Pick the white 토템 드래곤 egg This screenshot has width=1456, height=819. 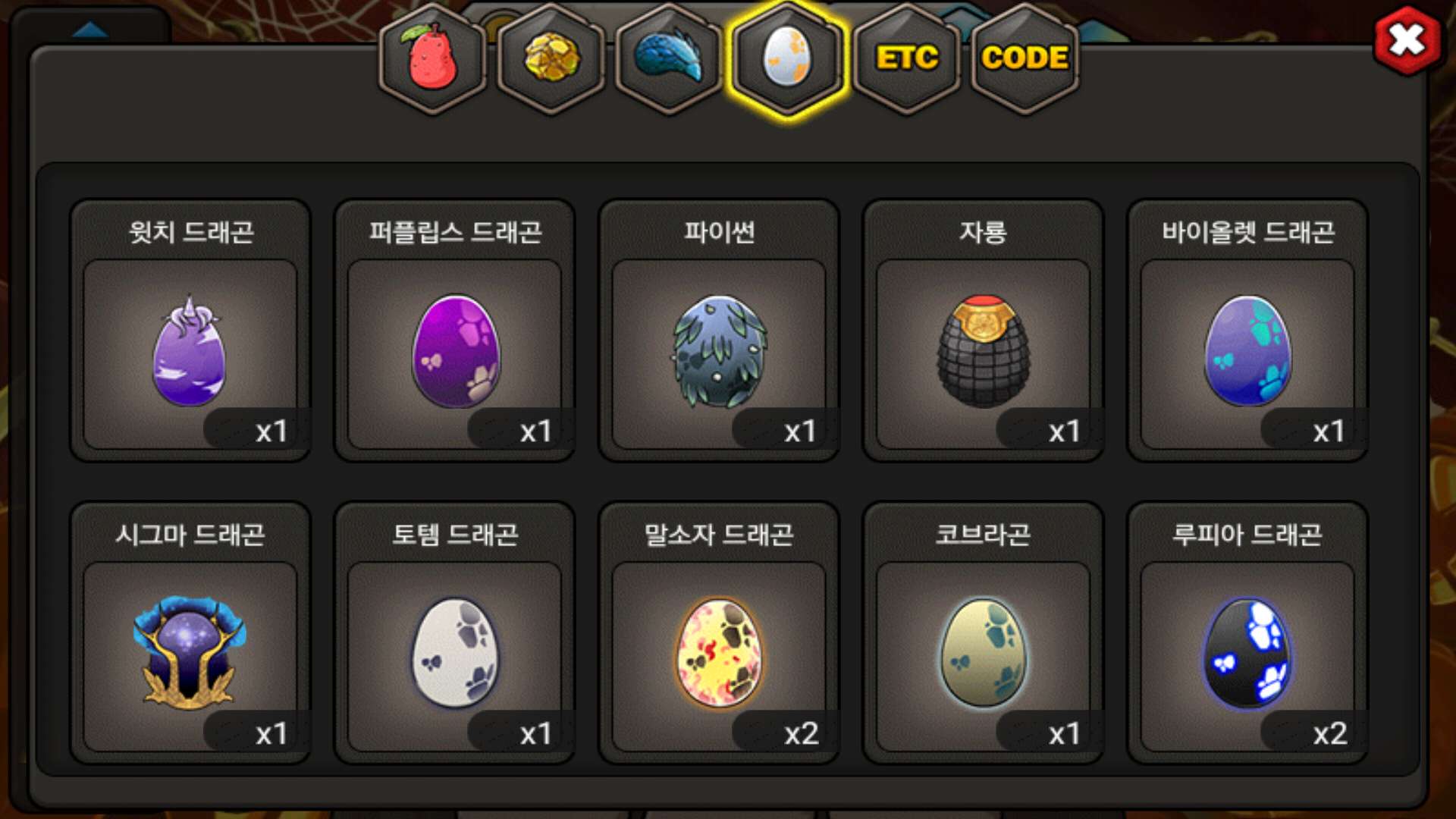pos(455,652)
